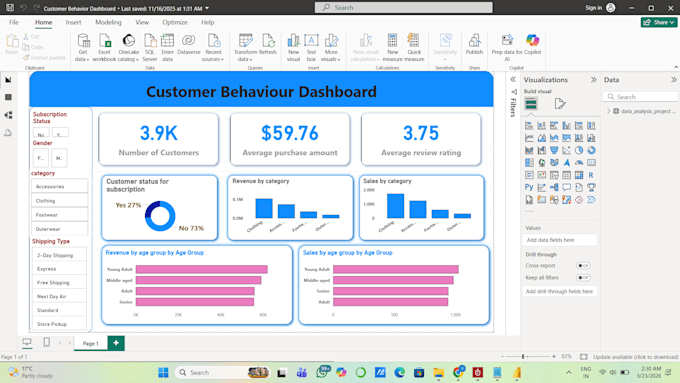Select the Q&A visual icon
The height and width of the screenshot is (383, 680).
tap(566, 187)
